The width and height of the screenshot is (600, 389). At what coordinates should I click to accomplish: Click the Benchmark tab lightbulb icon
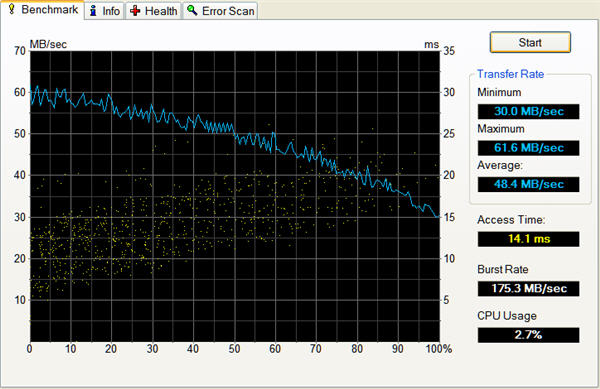[x=11, y=9]
